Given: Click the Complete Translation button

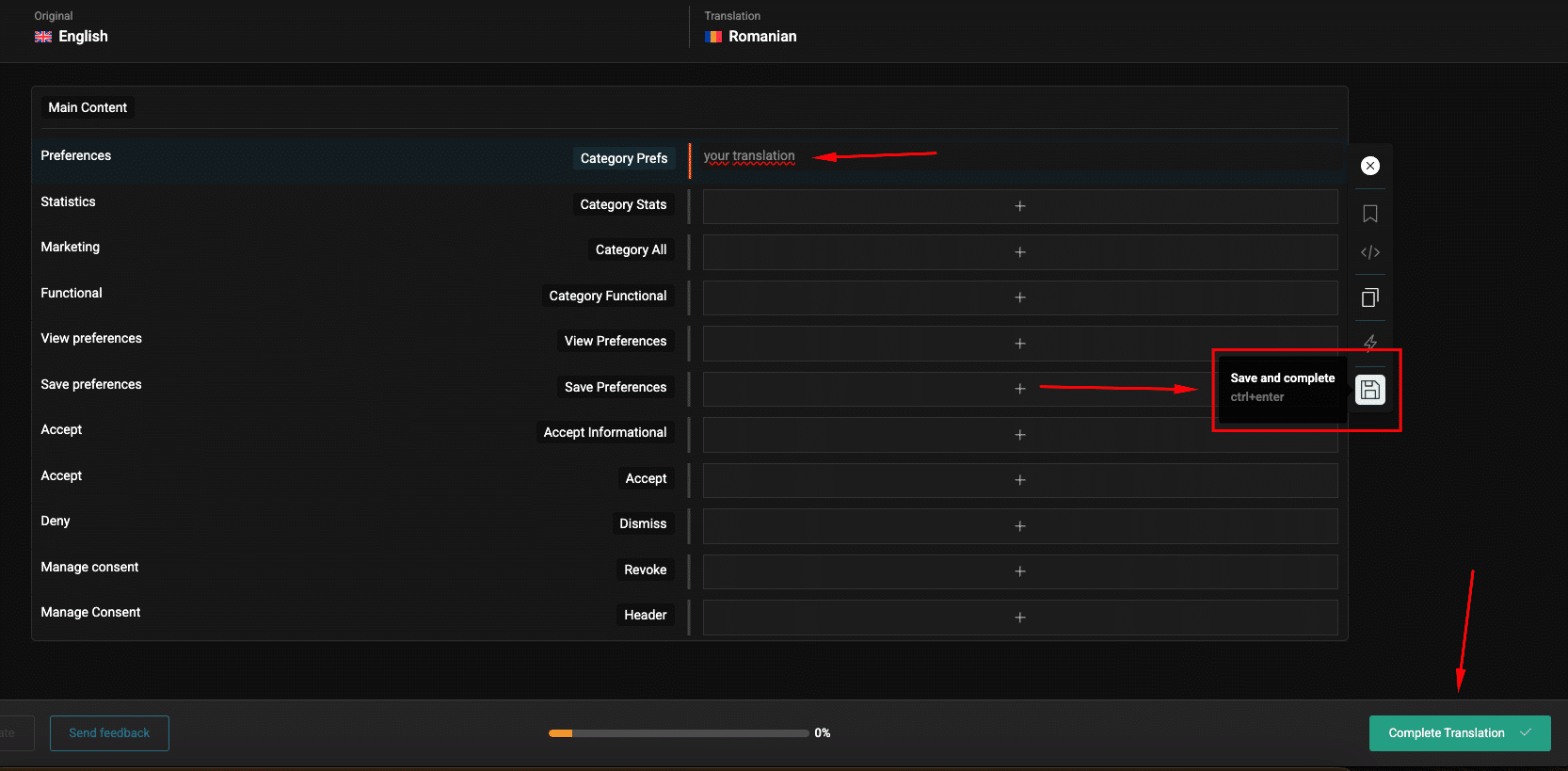Looking at the screenshot, I should [1460, 733].
